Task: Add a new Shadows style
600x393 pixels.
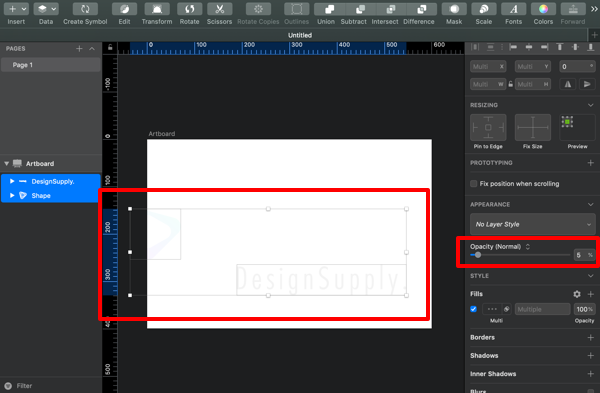Action: tap(590, 355)
